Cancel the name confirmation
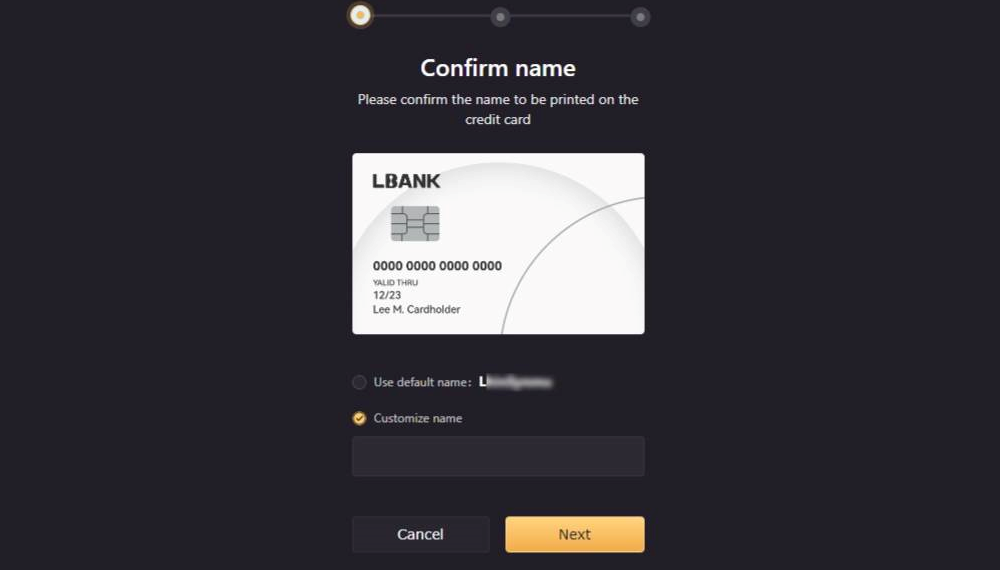Image resolution: width=1000 pixels, height=570 pixels. click(421, 534)
